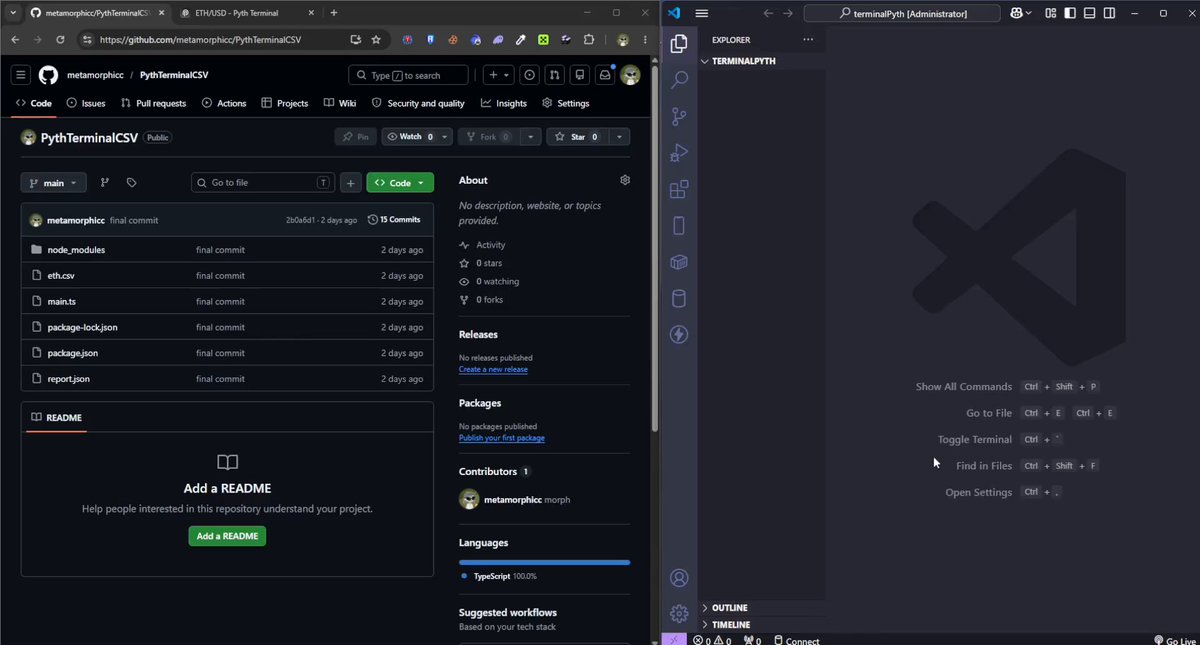Click Create a new release link
This screenshot has width=1200, height=645.
point(493,370)
